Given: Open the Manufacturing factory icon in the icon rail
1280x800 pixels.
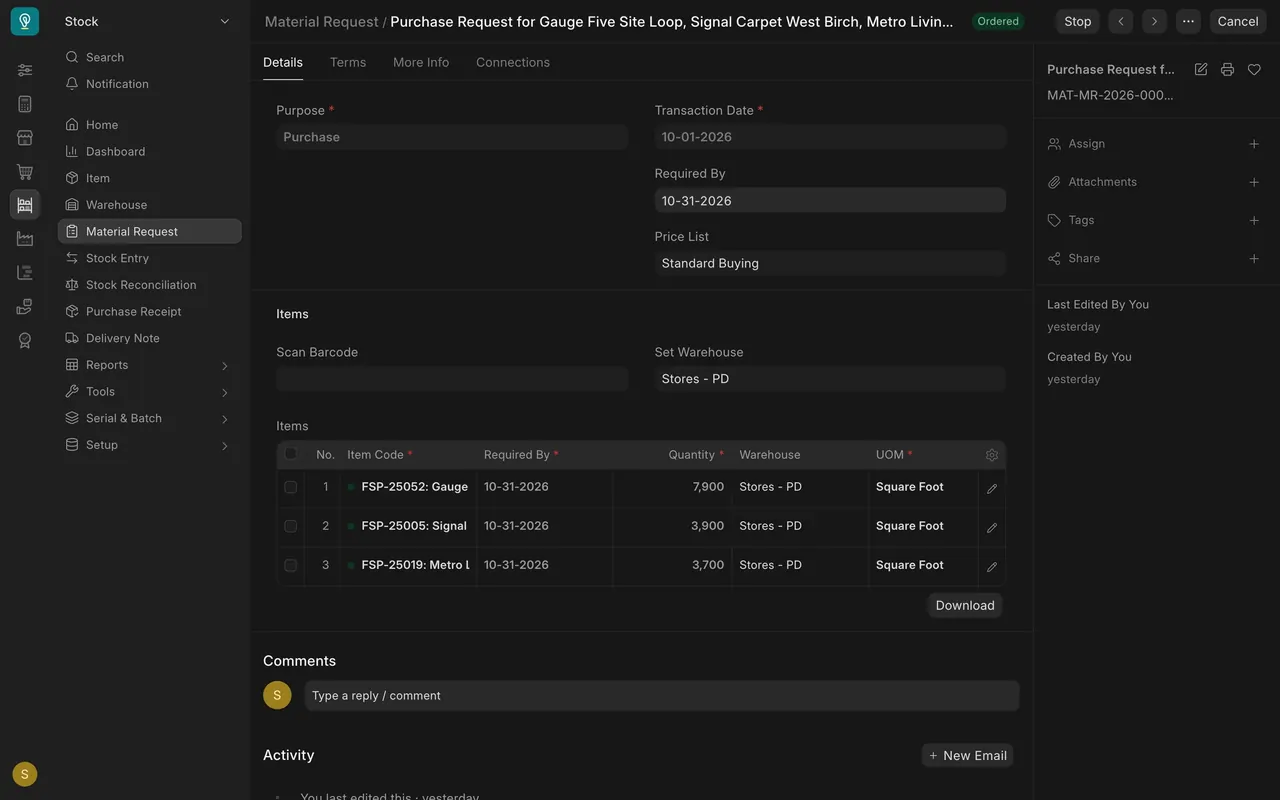Looking at the screenshot, I should pyautogui.click(x=25, y=239).
